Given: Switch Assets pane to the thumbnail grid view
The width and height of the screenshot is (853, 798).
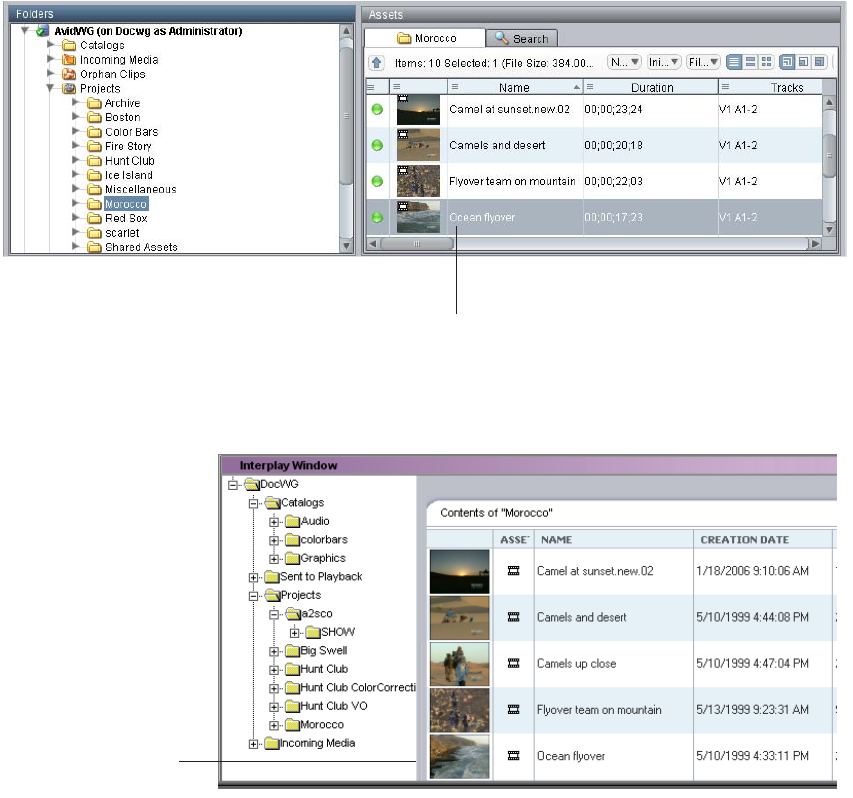Looking at the screenshot, I should click(767, 62).
